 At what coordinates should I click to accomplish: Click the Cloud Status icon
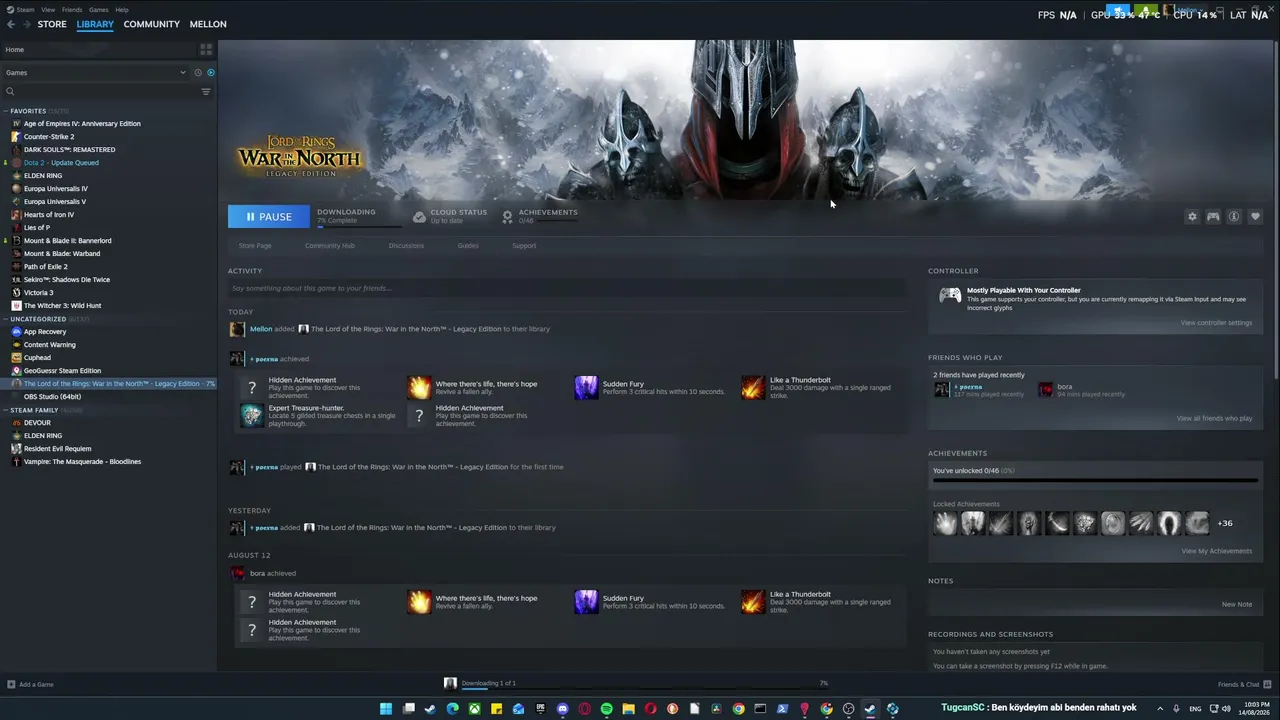click(x=420, y=216)
